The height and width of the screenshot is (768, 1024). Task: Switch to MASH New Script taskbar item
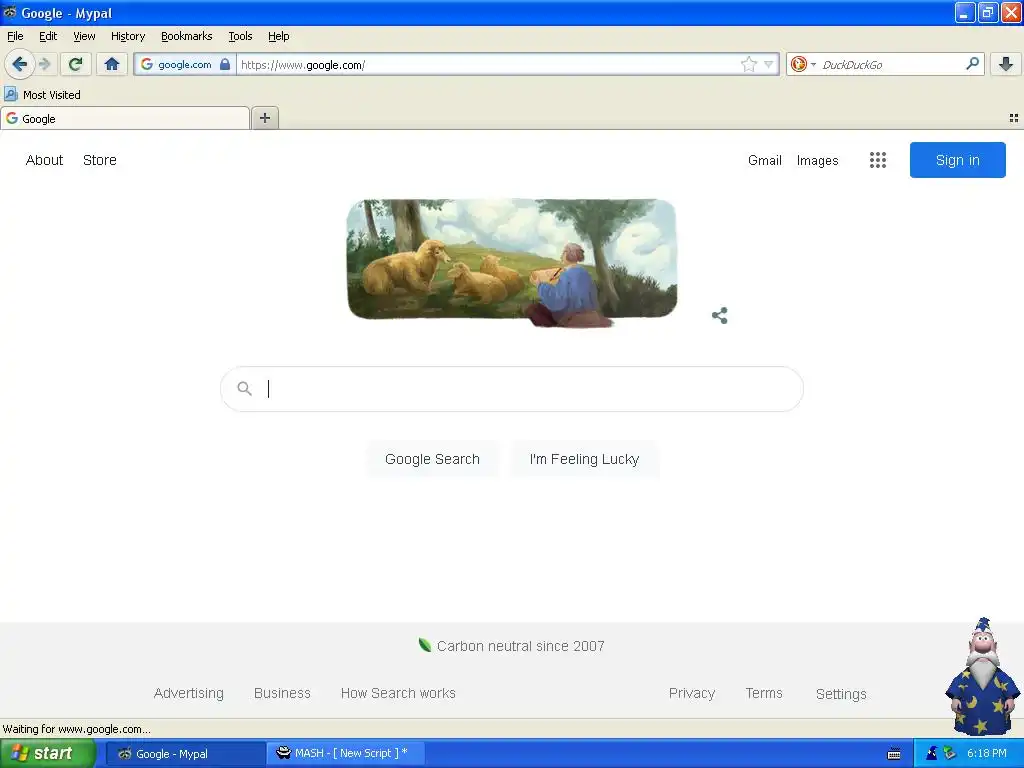tap(346, 753)
